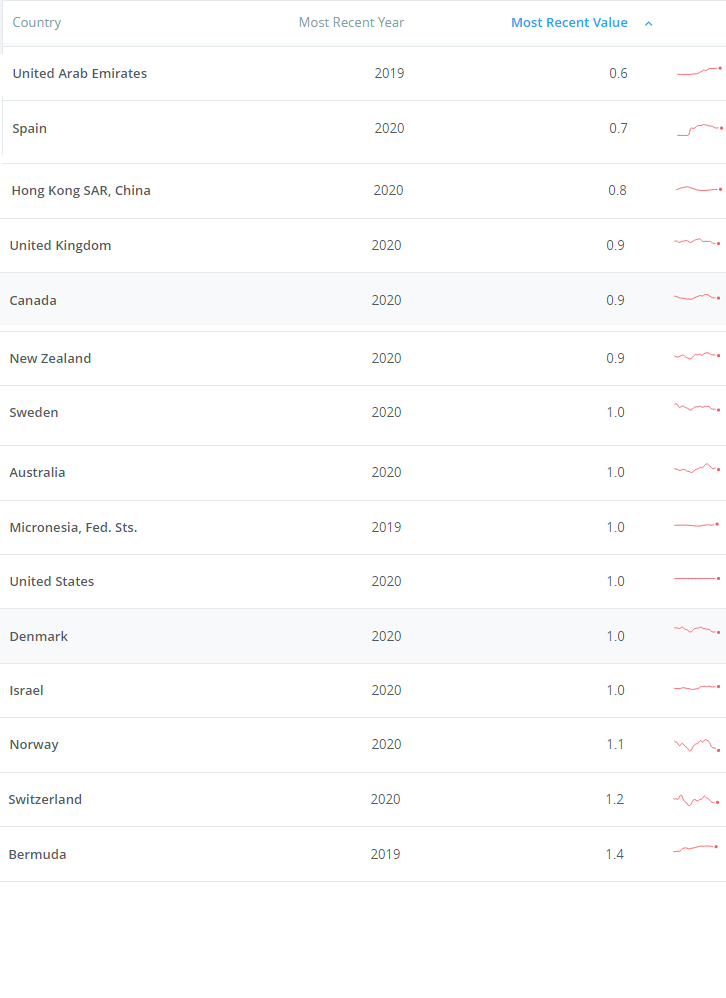The image size is (726, 998).
Task: Open the United Kingdom country link
Action: click(60, 246)
